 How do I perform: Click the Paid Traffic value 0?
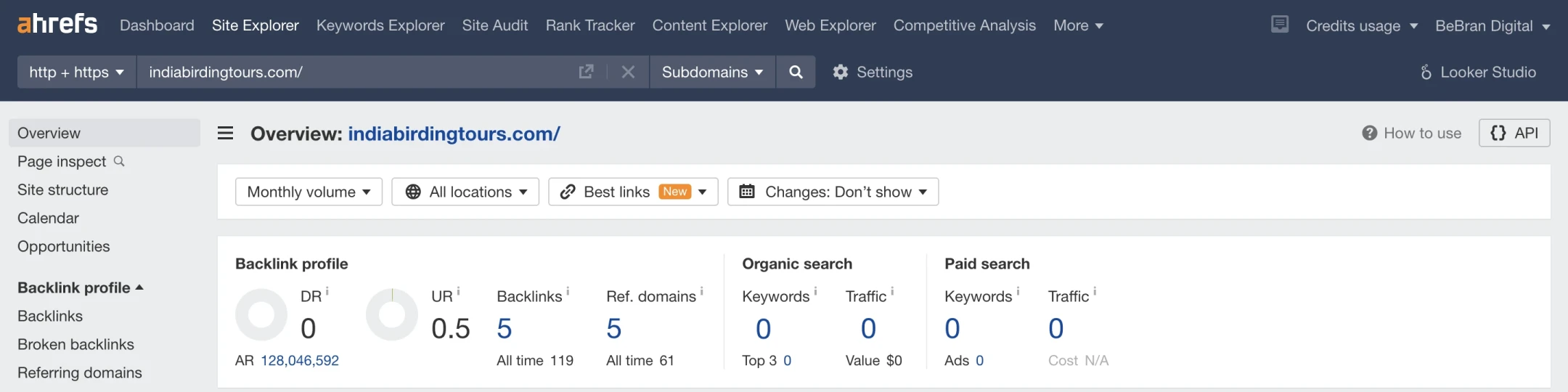[x=1056, y=329]
